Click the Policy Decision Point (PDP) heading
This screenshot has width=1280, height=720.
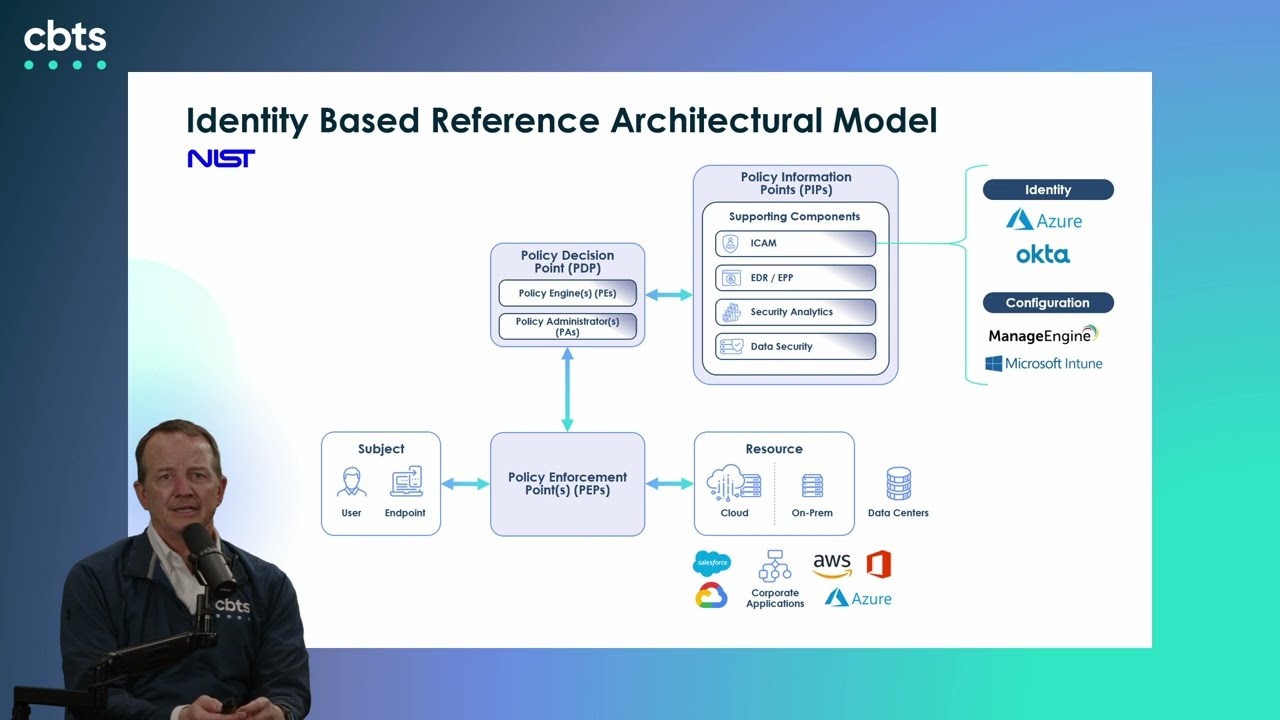[567, 262]
